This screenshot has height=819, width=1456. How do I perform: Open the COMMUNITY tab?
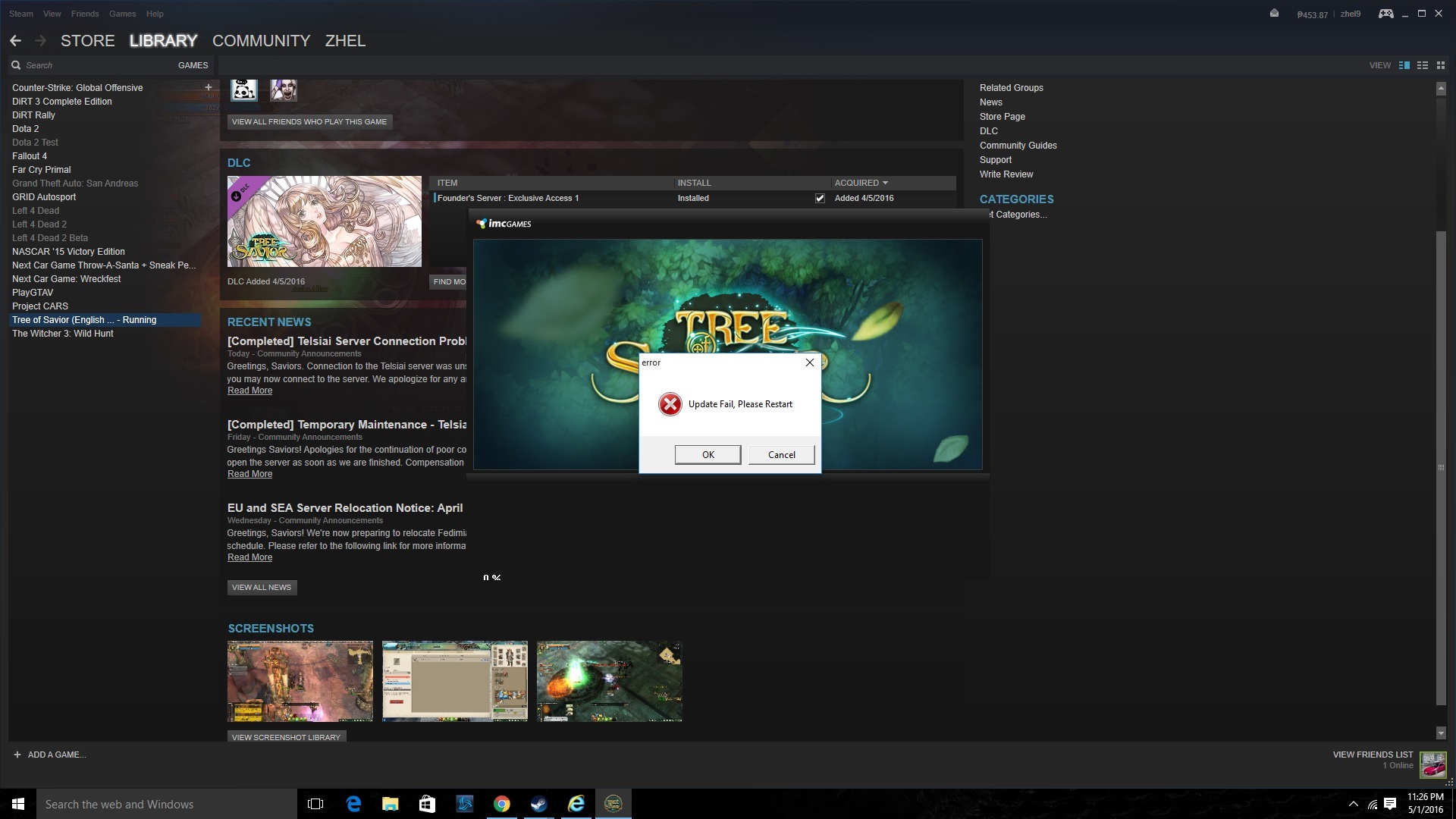coord(261,41)
